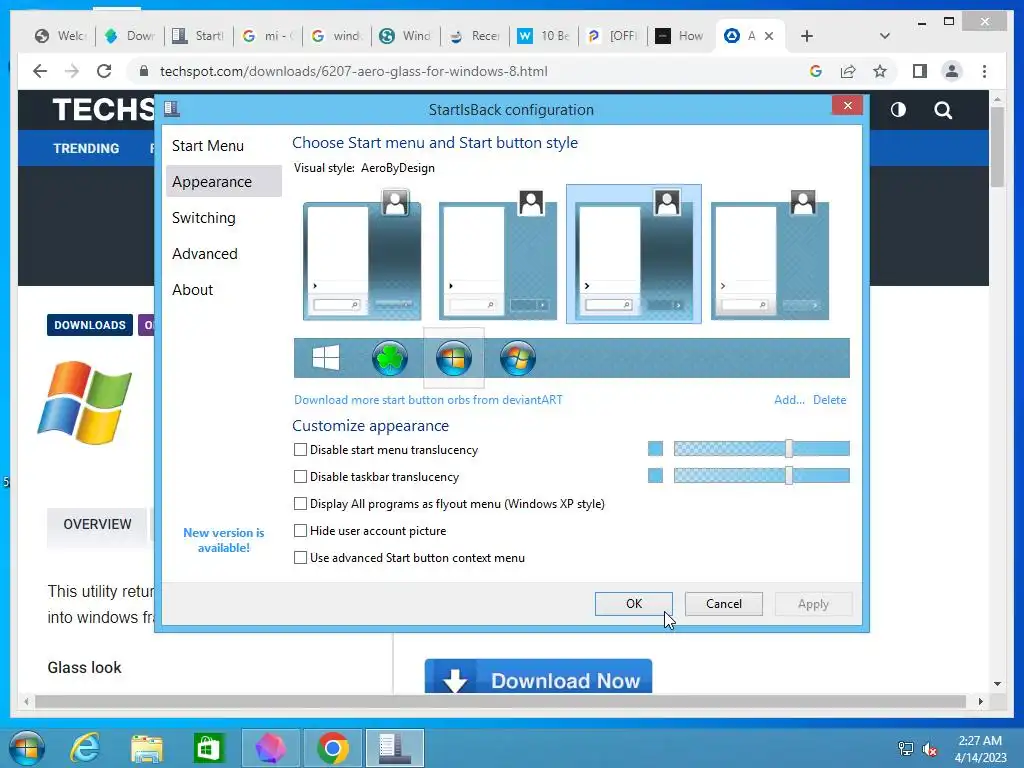The height and width of the screenshot is (768, 1024).
Task: Select the third highlighted start menu style
Action: tap(633, 254)
